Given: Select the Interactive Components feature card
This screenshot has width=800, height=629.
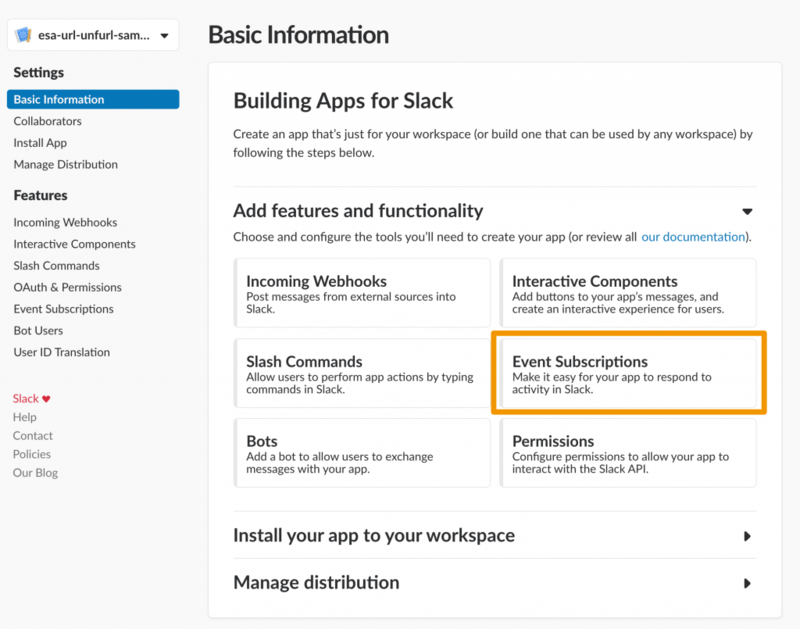Looking at the screenshot, I should click(x=628, y=294).
